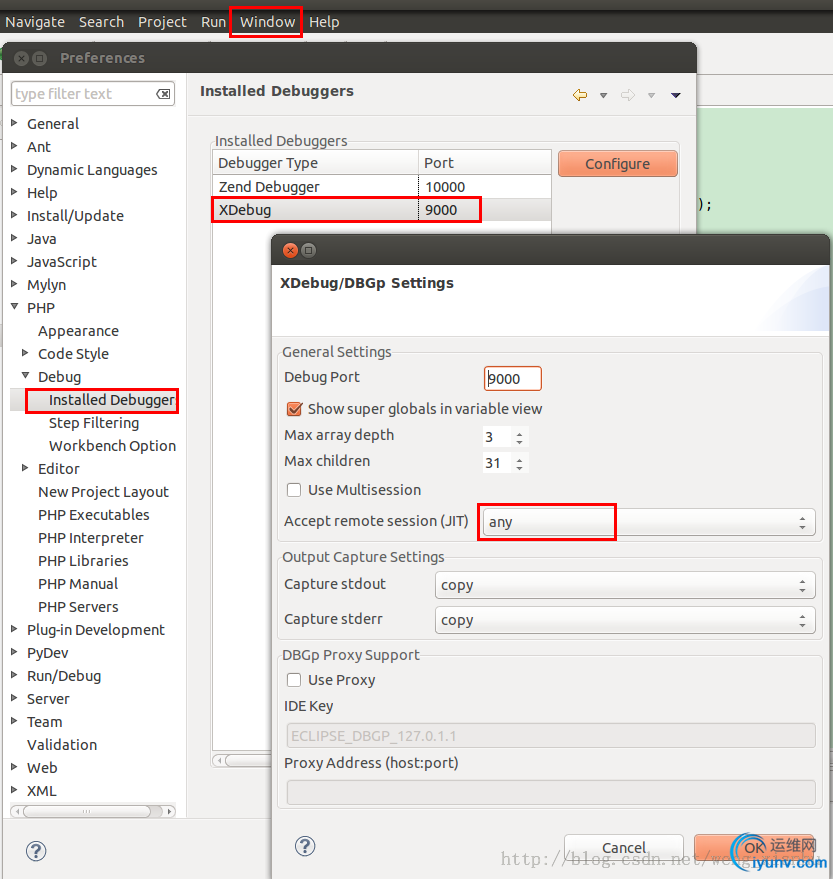
Task: Expand the Code Style node
Action: 26,353
